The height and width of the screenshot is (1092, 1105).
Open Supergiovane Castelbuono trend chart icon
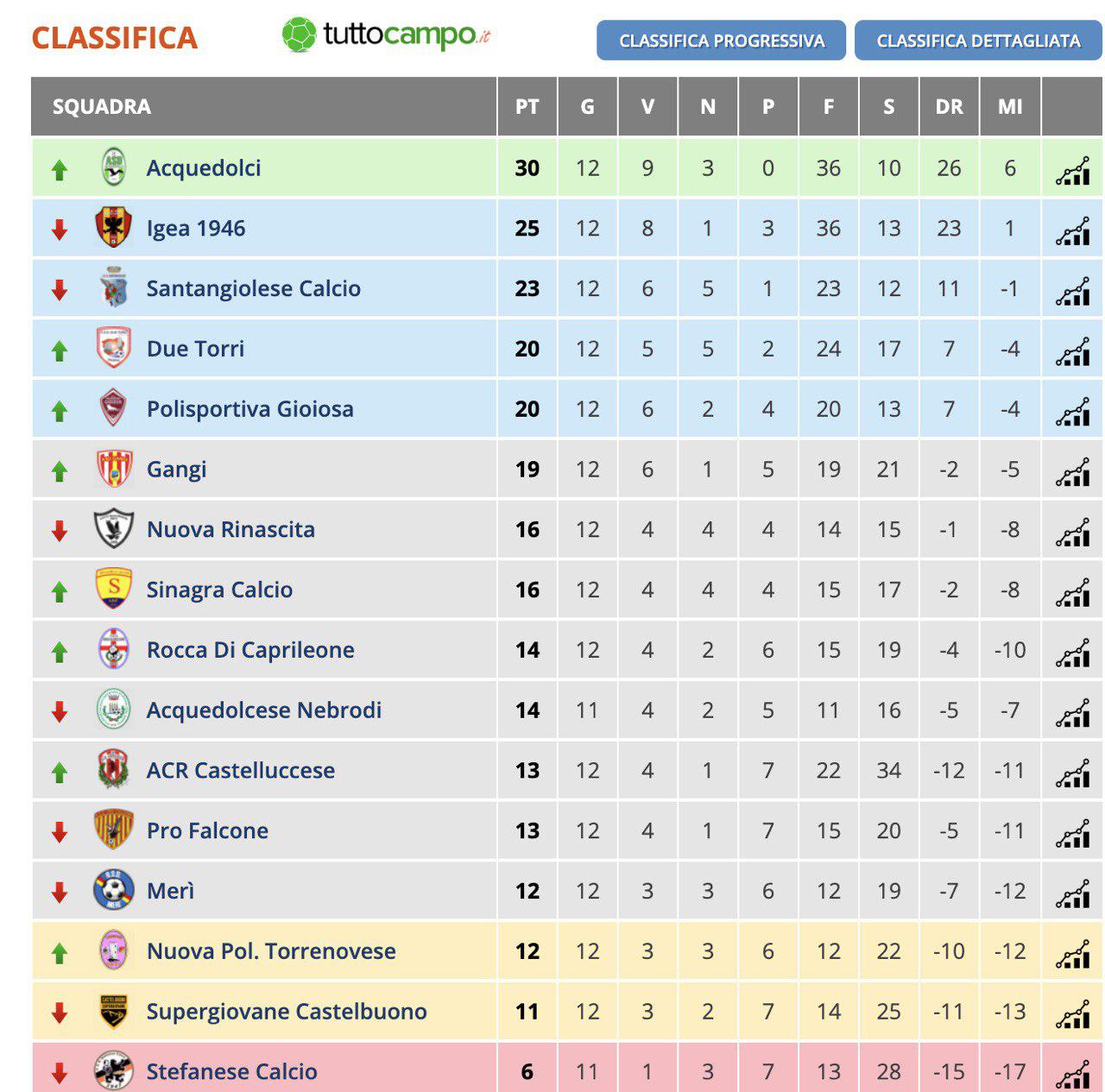click(1072, 1013)
